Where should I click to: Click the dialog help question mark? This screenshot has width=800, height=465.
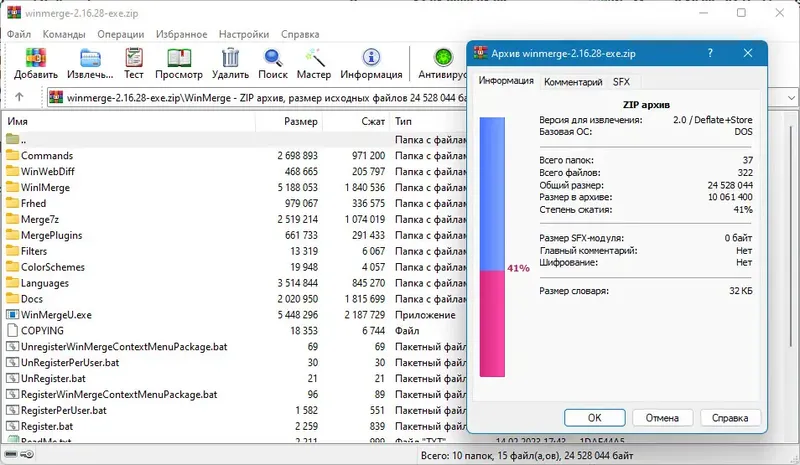[710, 53]
